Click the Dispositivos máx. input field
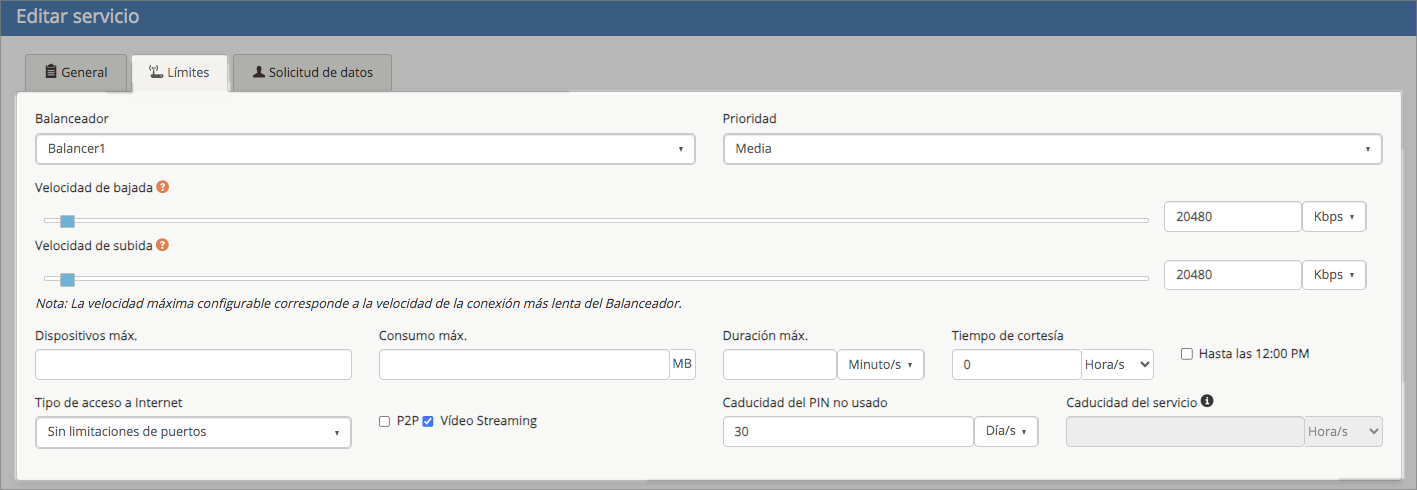Image resolution: width=1417 pixels, height=490 pixels. point(193,365)
